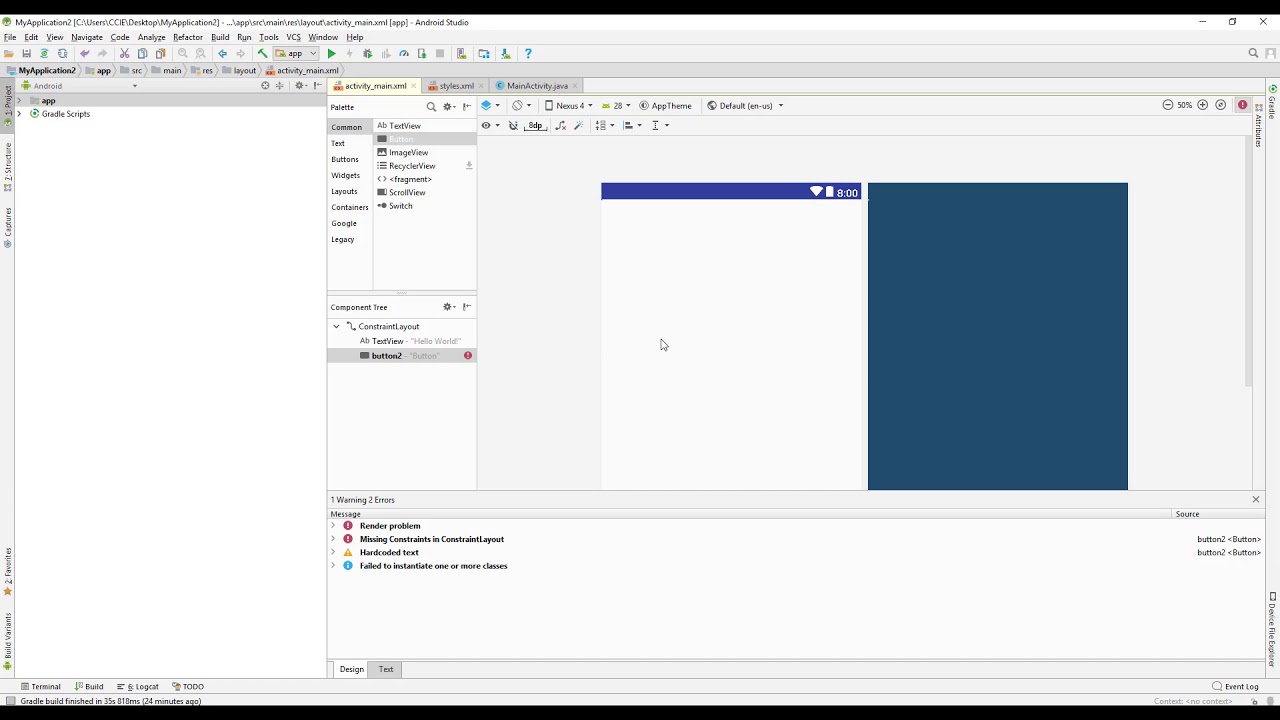
Task: Click the Undo arrow icon
Action: click(84, 54)
